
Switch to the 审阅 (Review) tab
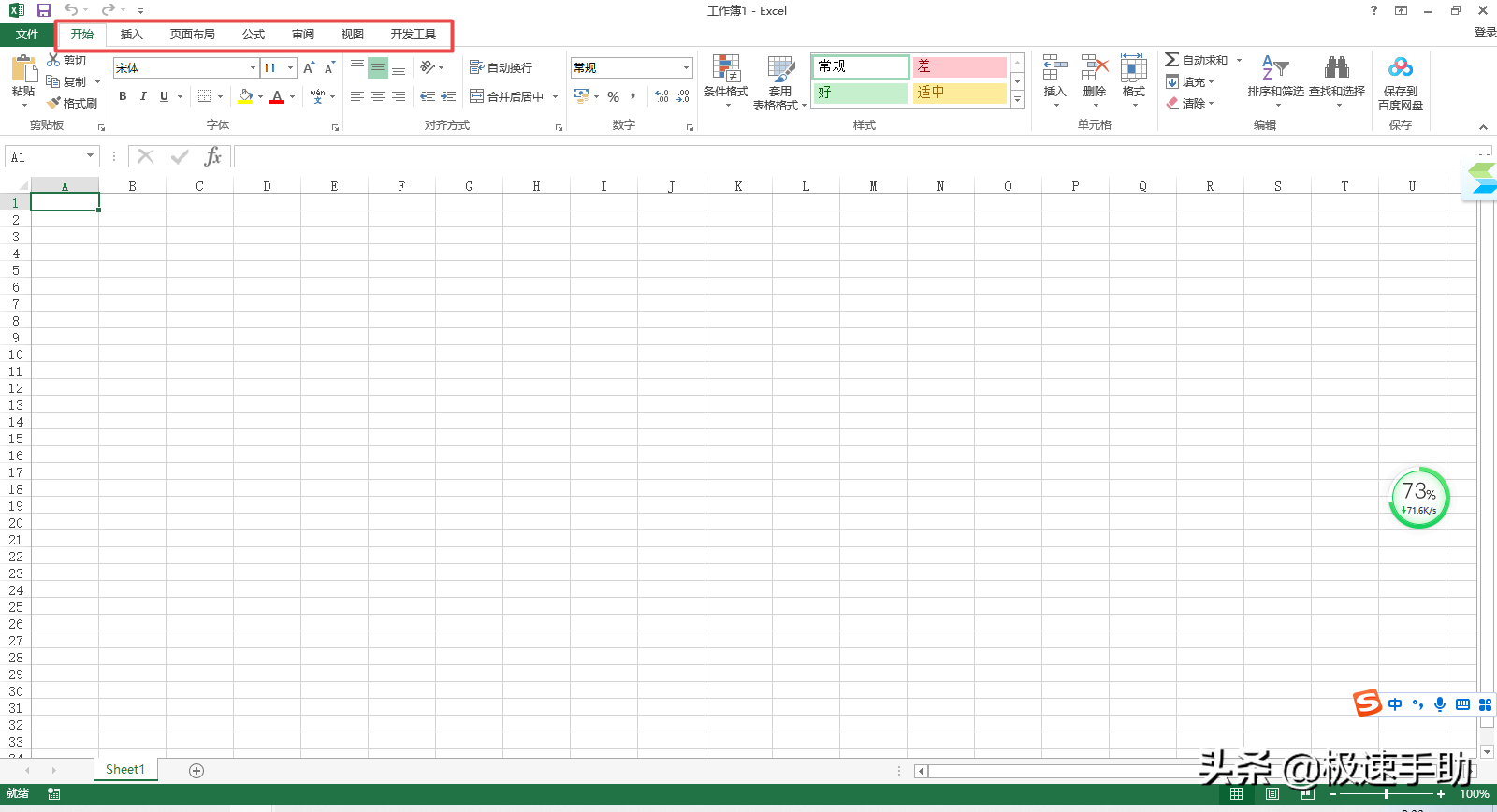pos(303,34)
